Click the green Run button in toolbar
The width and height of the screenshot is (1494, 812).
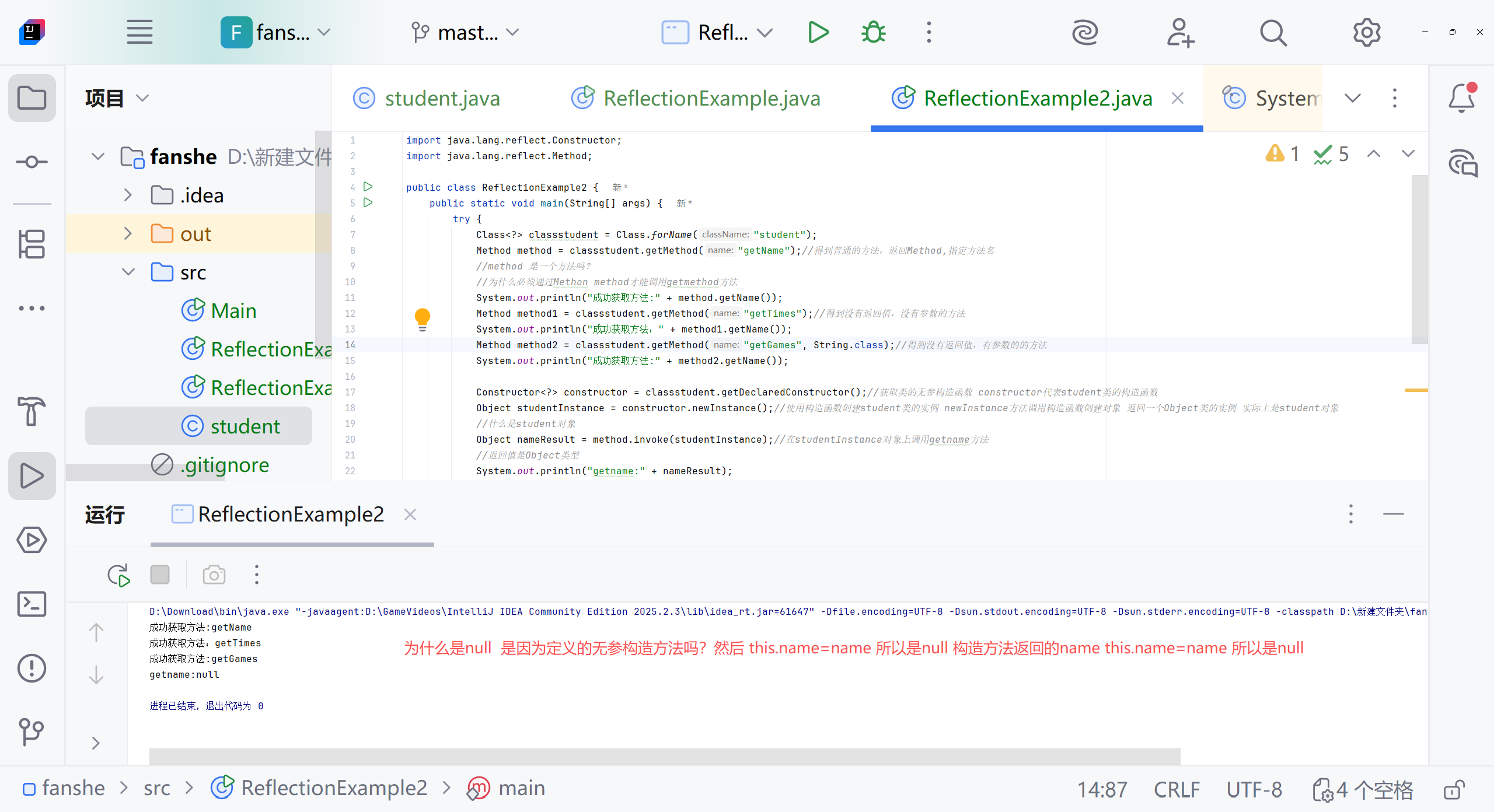[818, 33]
